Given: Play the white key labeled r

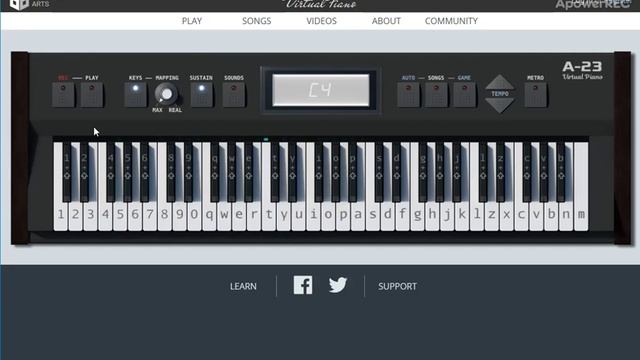Looking at the screenshot, I should pyautogui.click(x=254, y=214).
